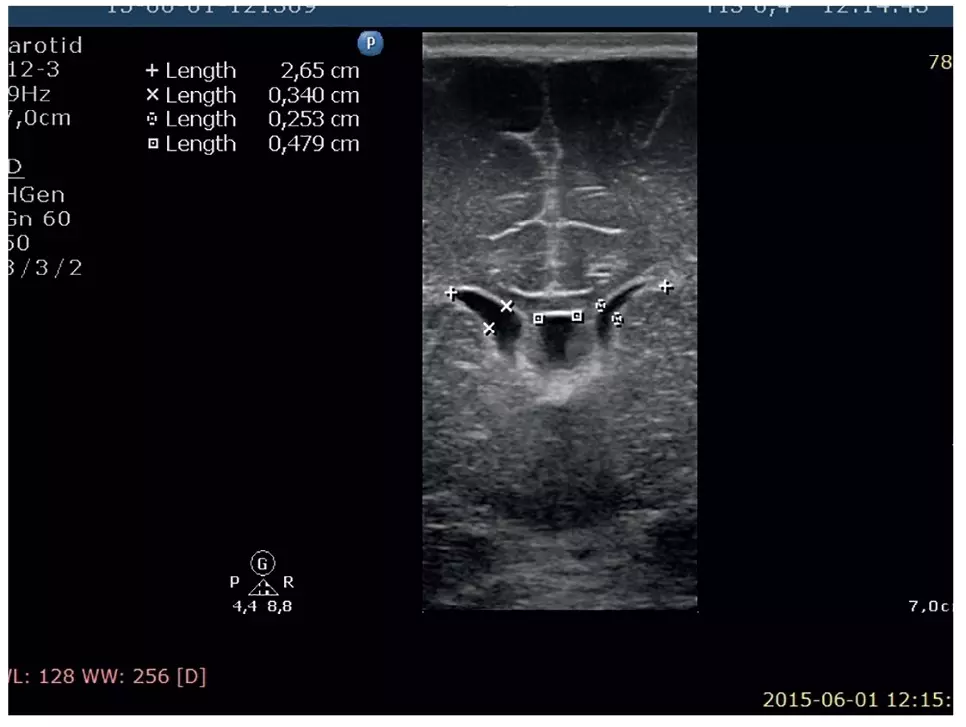Select the left square caliper marker
This screenshot has width=966, height=727.
coord(538,319)
